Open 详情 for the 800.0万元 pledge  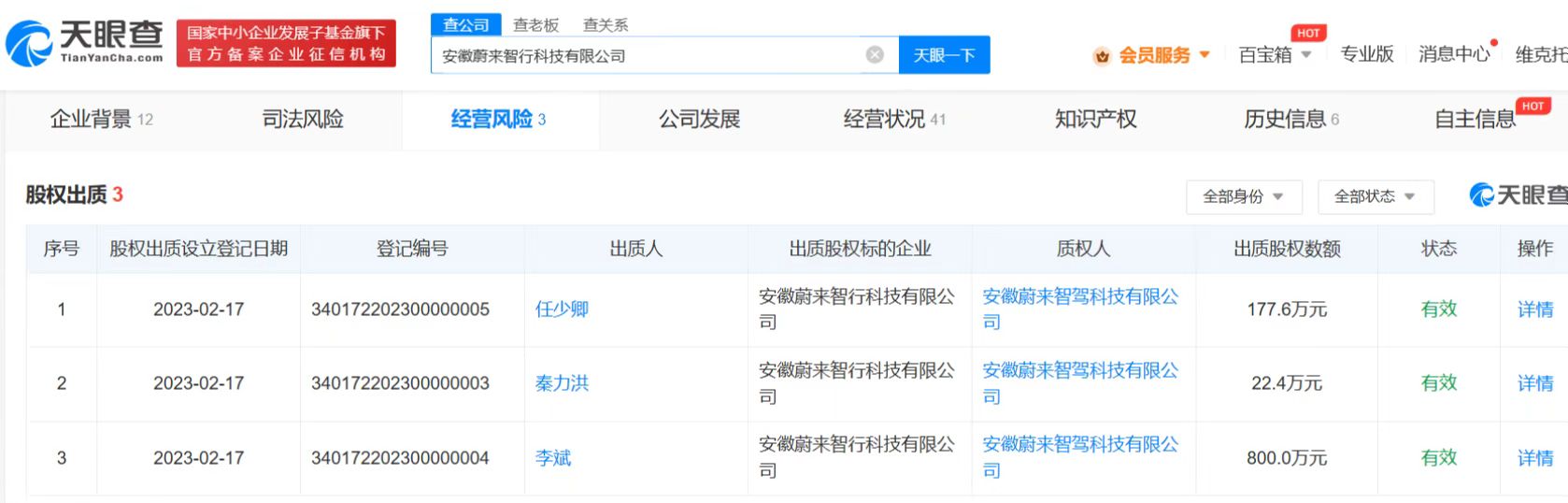pos(1534,458)
